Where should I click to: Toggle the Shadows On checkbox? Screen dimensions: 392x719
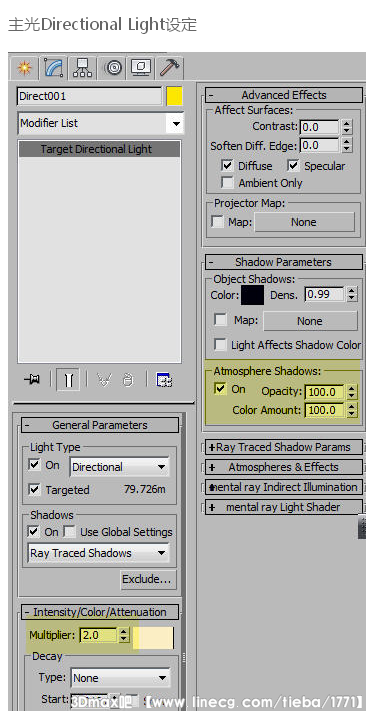pos(33,531)
